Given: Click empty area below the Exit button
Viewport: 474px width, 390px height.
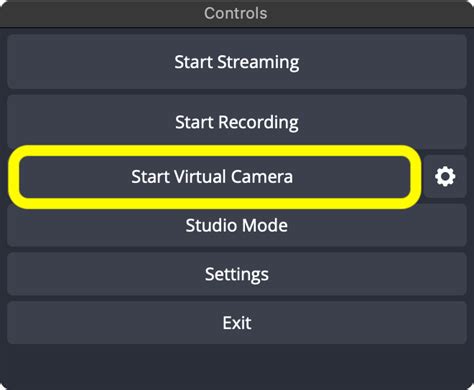Looking at the screenshot, I should click(237, 367).
